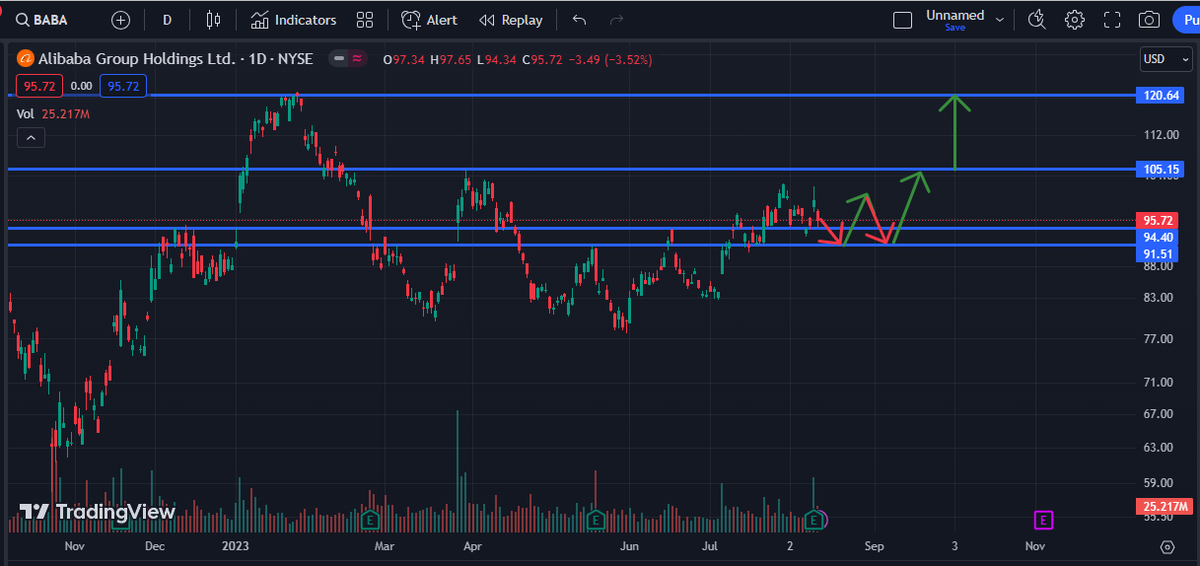Select the 94.40 horizontal line price label
1200x566 pixels.
point(1160,237)
